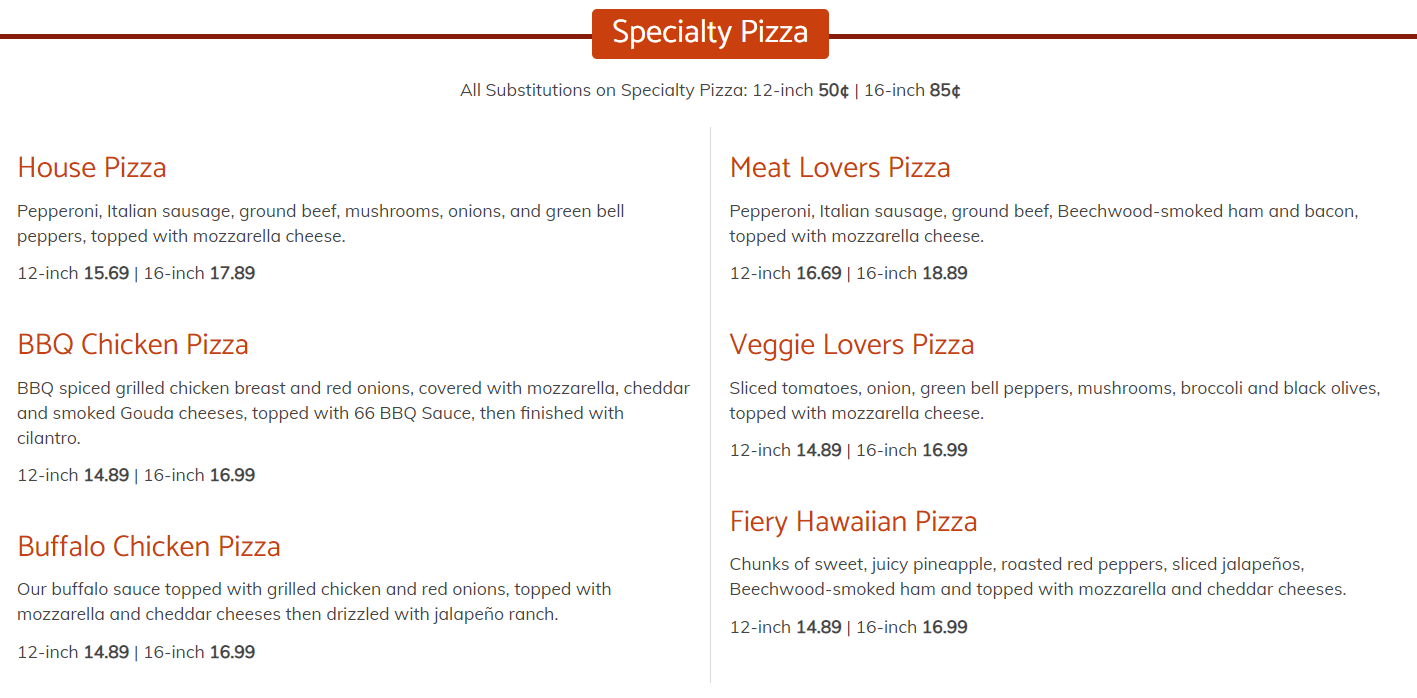Click the Specialty Pizza section header

click(710, 33)
